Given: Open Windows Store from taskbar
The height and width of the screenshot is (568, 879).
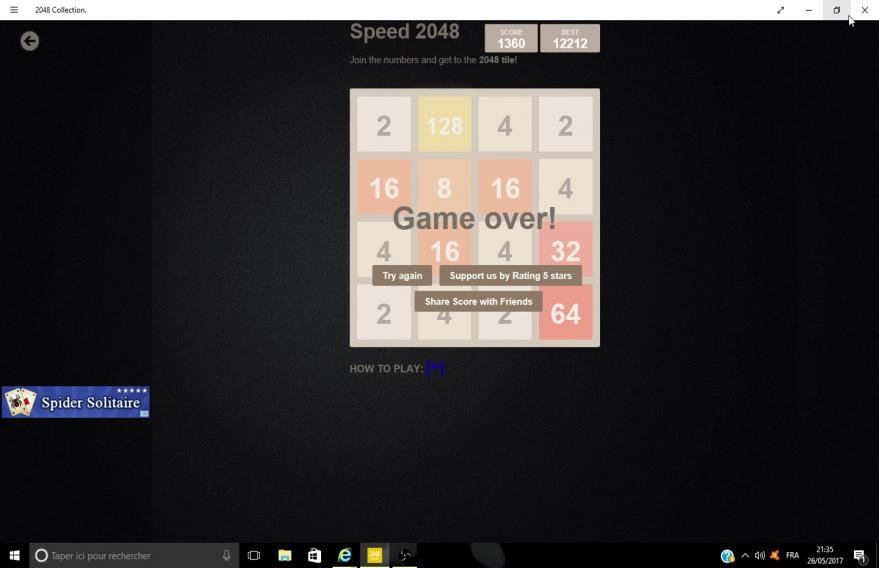Looking at the screenshot, I should (314, 555).
